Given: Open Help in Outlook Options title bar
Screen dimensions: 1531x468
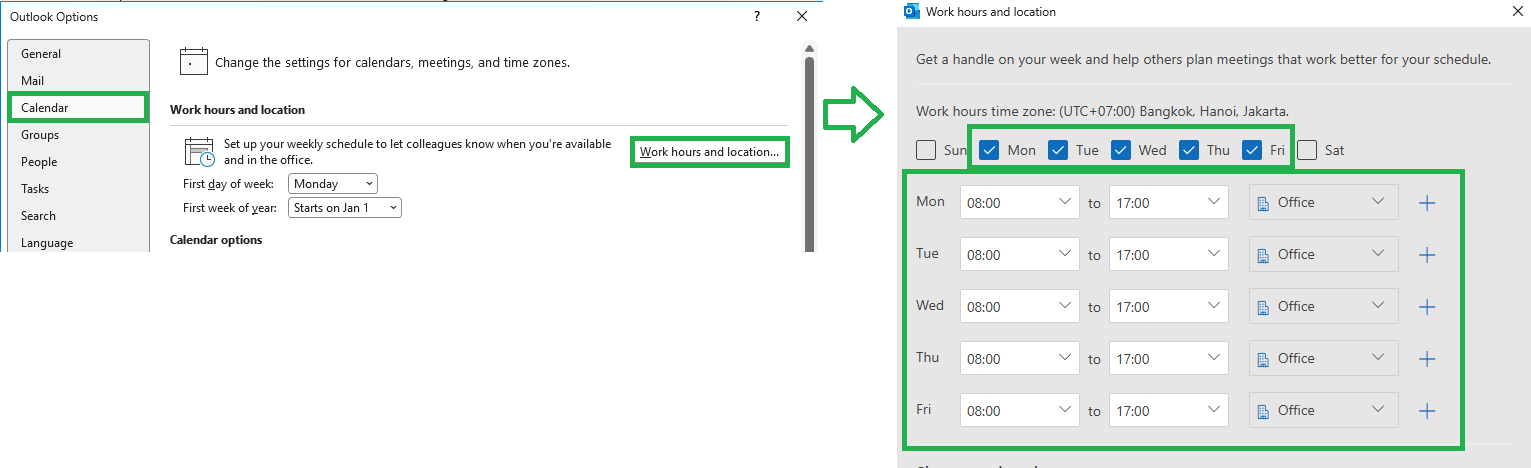Looking at the screenshot, I should click(756, 16).
